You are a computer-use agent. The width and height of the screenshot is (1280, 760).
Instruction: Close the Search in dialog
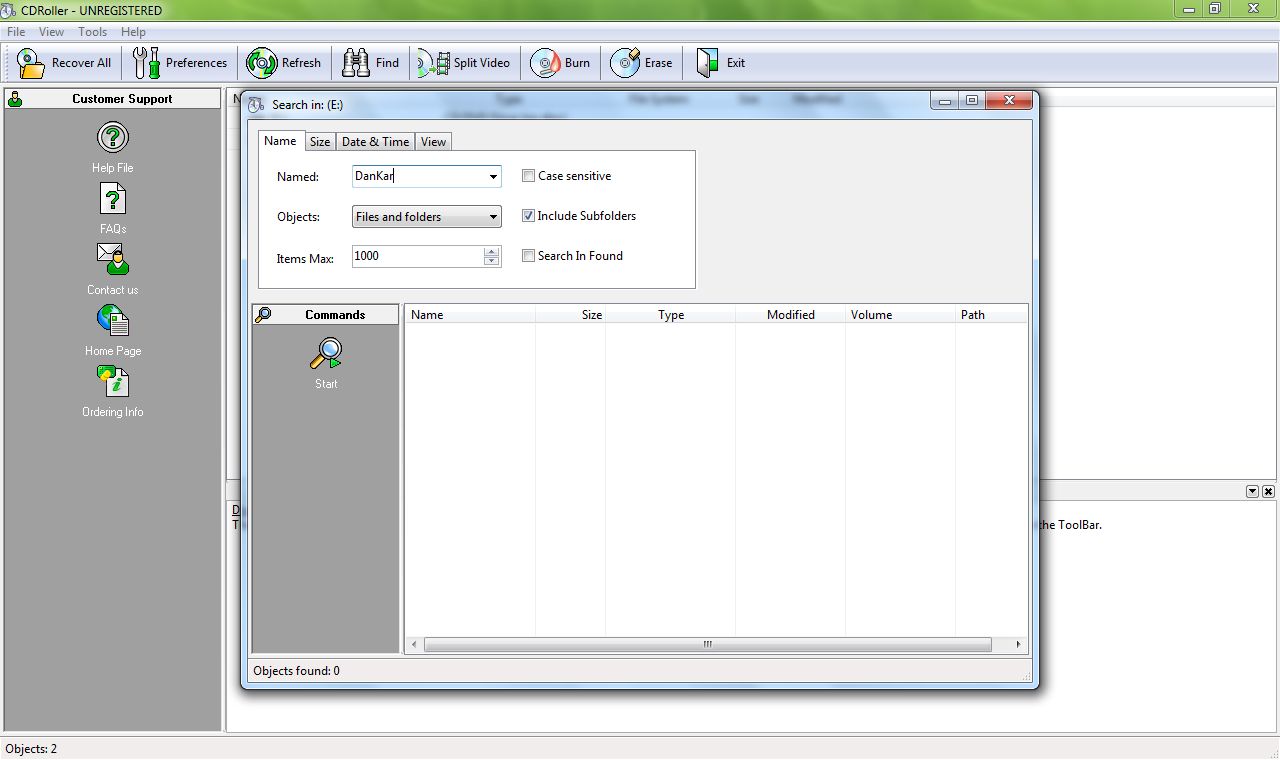tap(1008, 100)
